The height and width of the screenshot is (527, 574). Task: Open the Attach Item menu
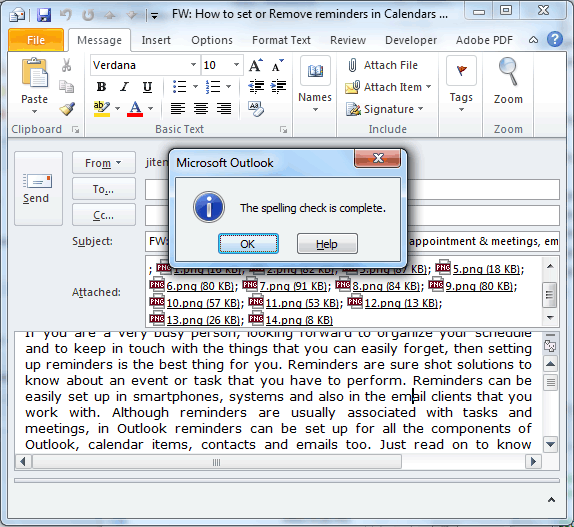(x=388, y=87)
